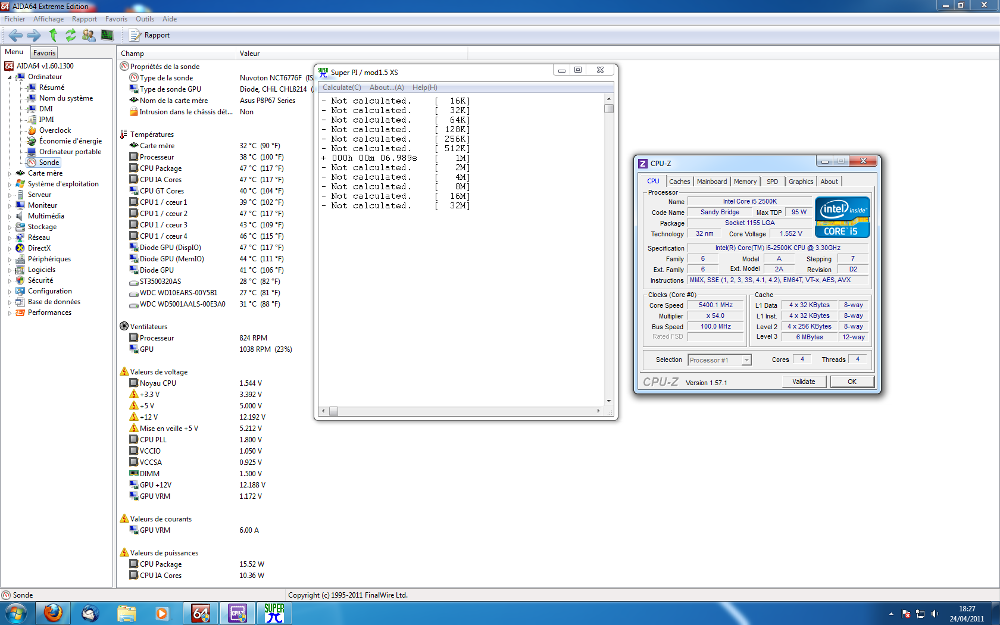Open the Affichage menu

[x=48, y=19]
